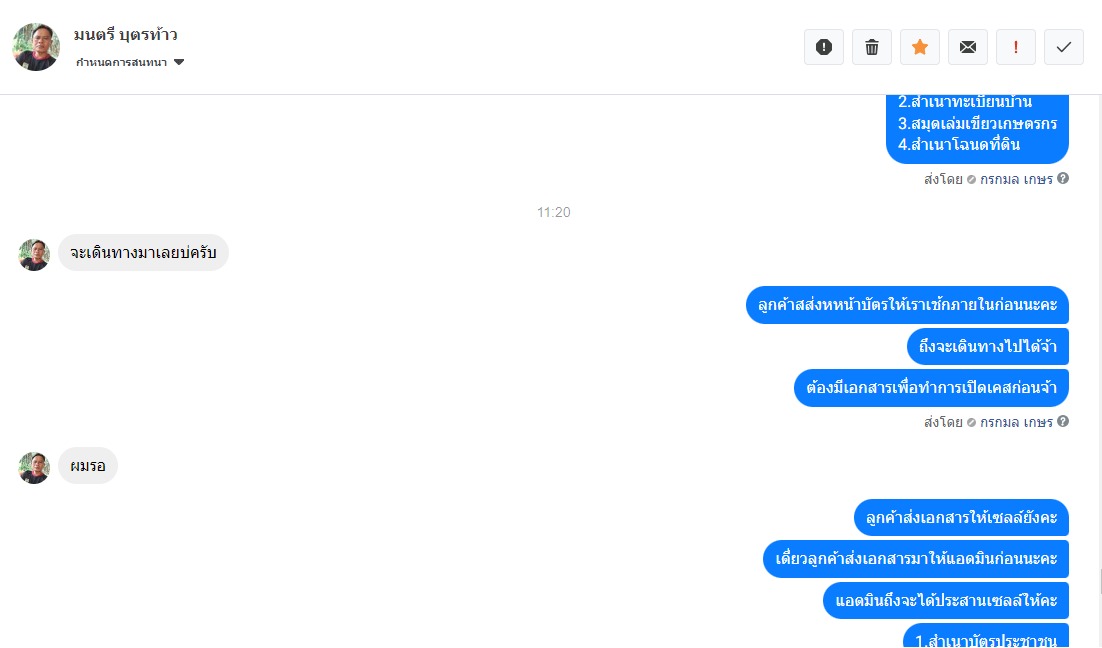Delete conversation with trash icon

click(x=871, y=47)
